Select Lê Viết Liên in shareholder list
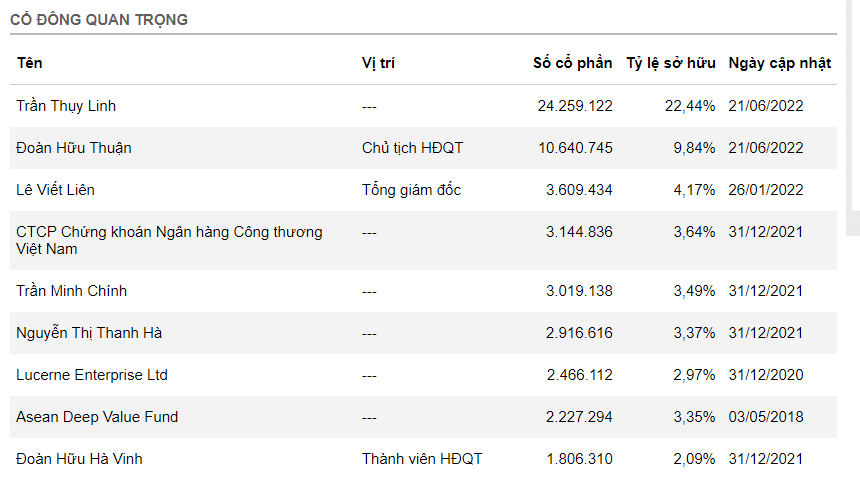This screenshot has height=478, width=860. point(56,190)
